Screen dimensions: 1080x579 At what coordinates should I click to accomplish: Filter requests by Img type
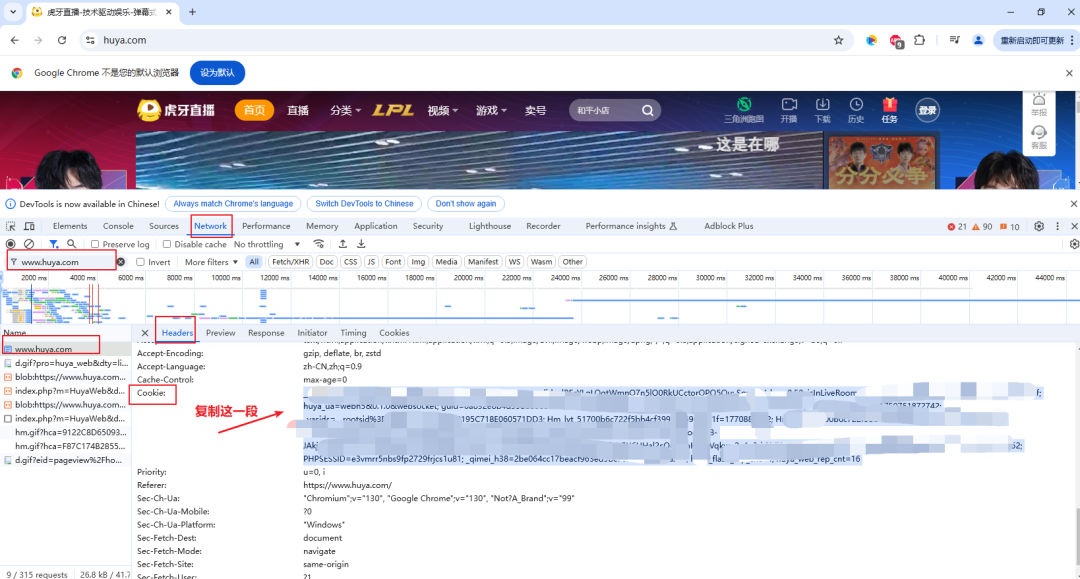pyautogui.click(x=417, y=262)
